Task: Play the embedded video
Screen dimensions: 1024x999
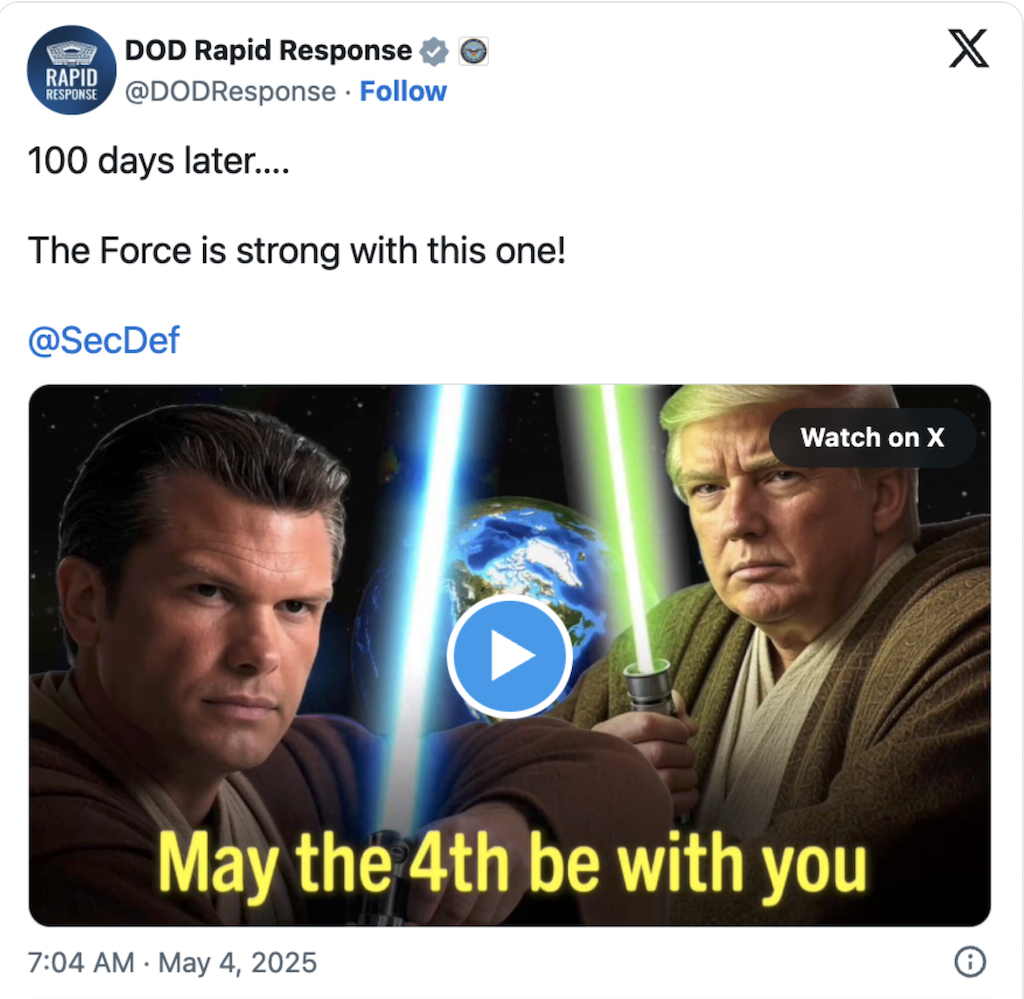Action: pyautogui.click(x=510, y=656)
